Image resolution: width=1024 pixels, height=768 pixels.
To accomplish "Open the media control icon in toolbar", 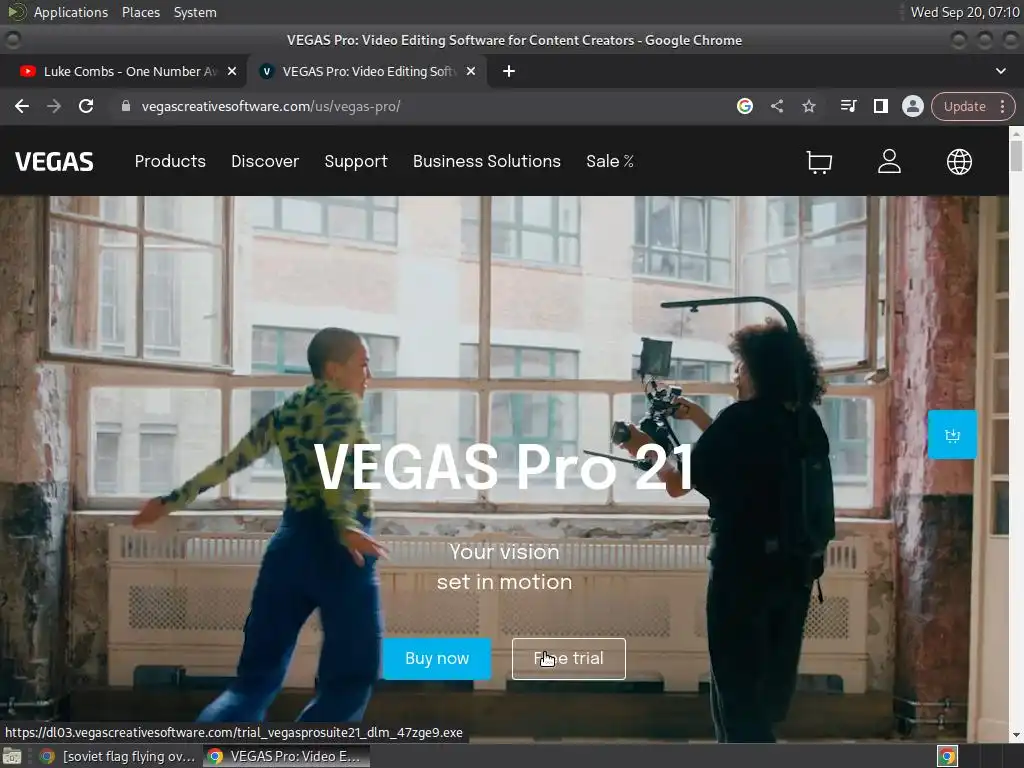I will [x=848, y=106].
